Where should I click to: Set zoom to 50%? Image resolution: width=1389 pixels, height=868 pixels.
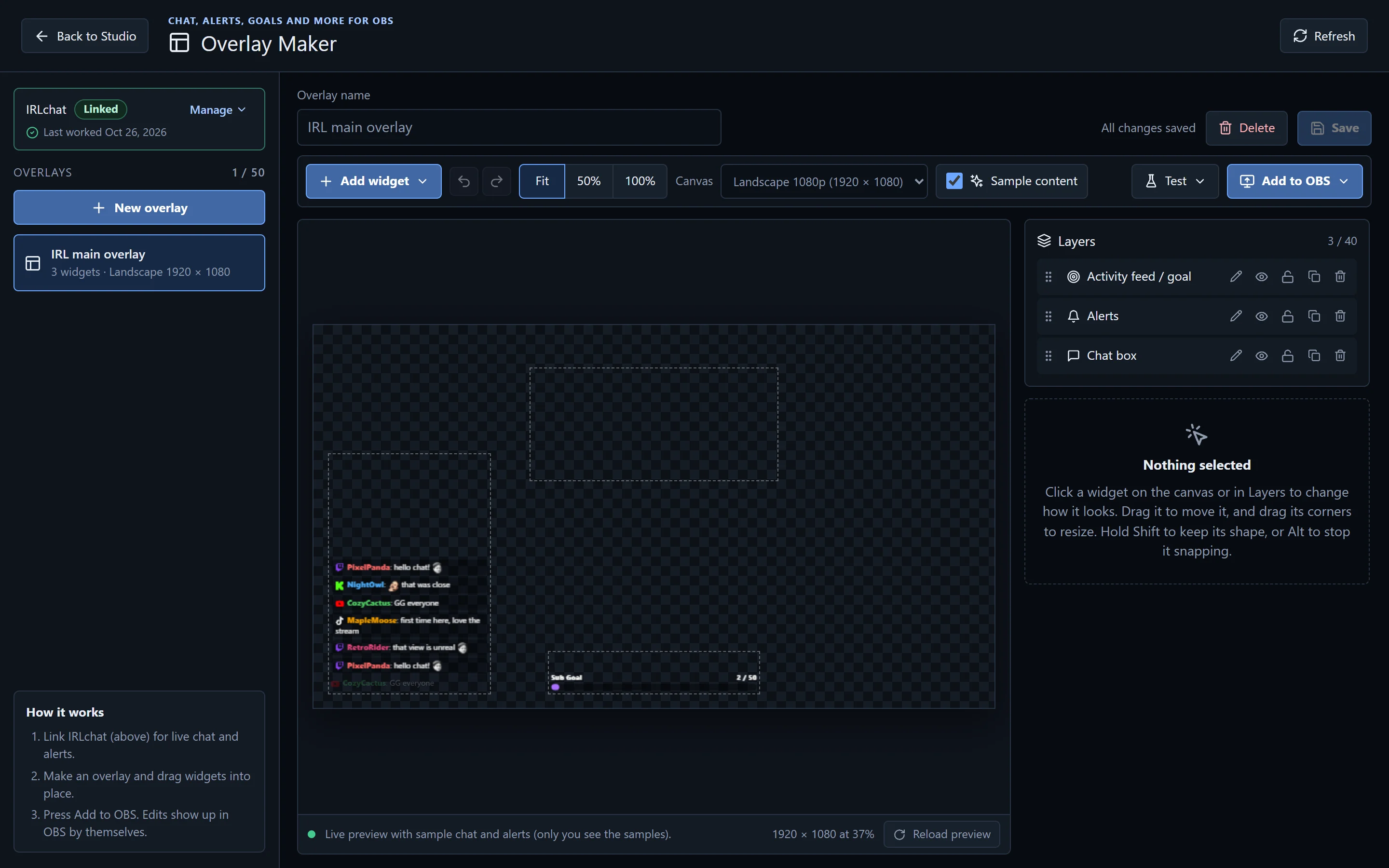pos(588,181)
